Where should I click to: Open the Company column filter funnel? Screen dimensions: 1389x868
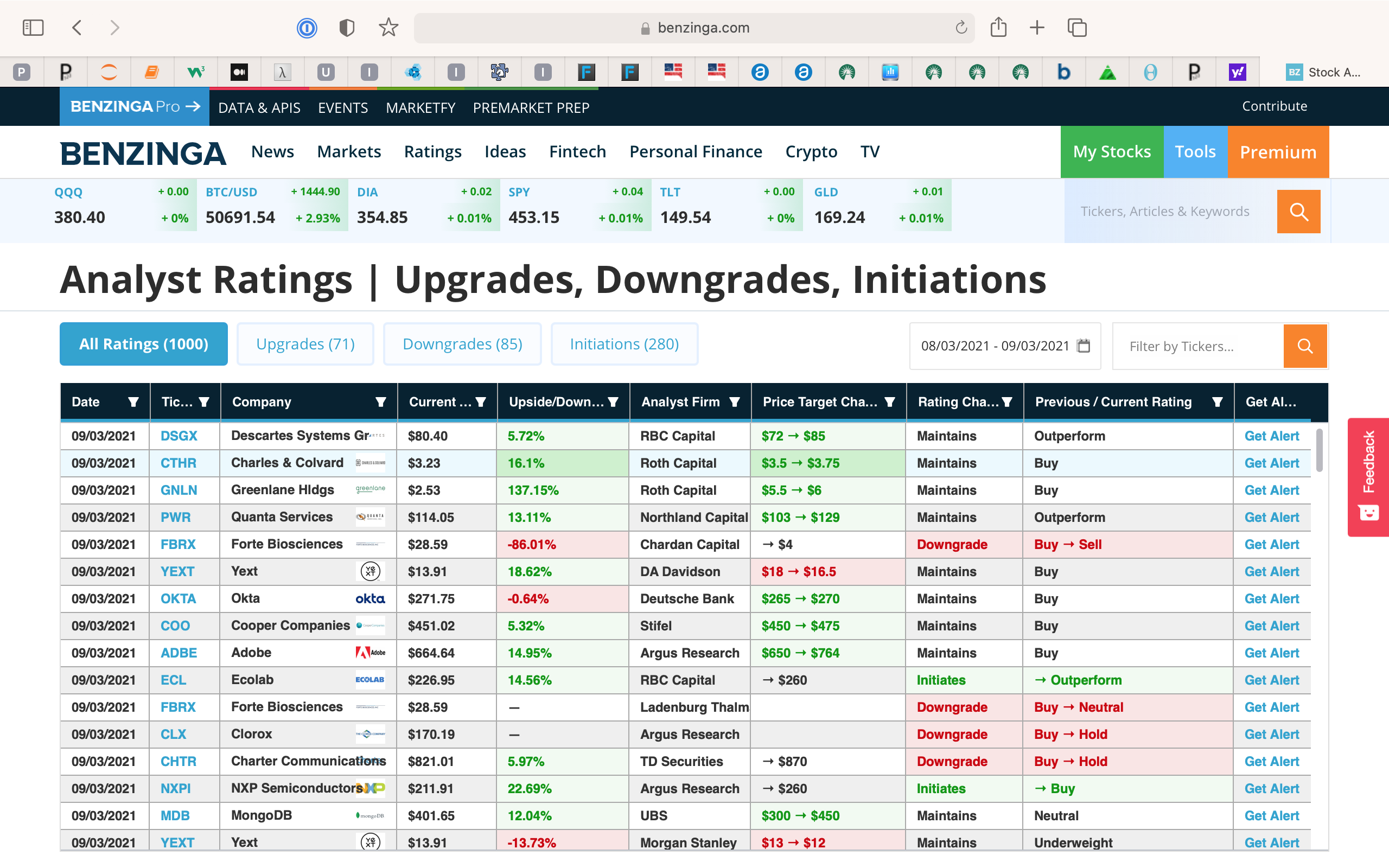point(380,402)
